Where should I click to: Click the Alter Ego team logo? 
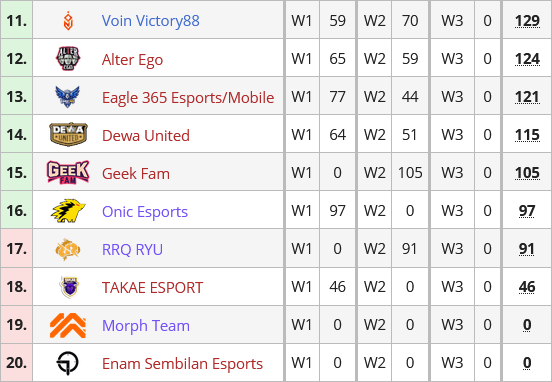coord(68,58)
